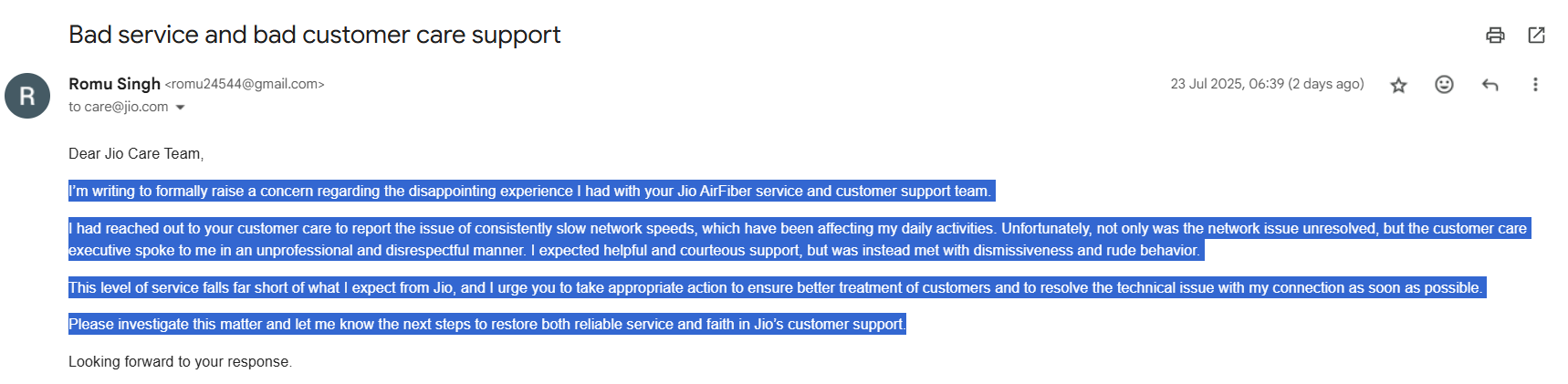Click the reply arrow icon
The width and height of the screenshot is (1568, 384).
pyautogui.click(x=1490, y=85)
